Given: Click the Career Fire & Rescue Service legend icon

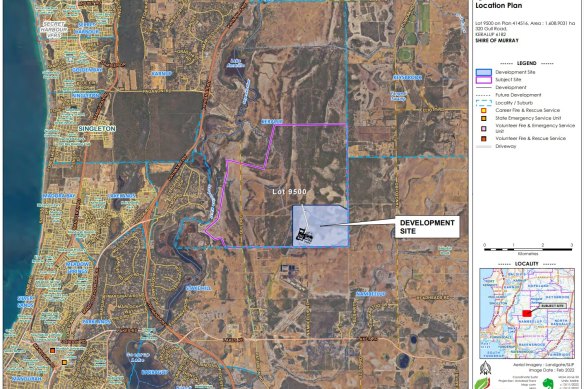Looking at the screenshot, I should click(483, 111).
